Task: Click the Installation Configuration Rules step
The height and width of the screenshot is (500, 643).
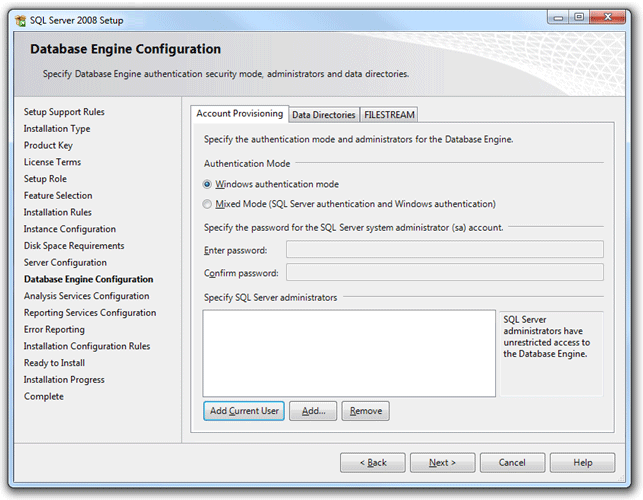Action: [87, 346]
